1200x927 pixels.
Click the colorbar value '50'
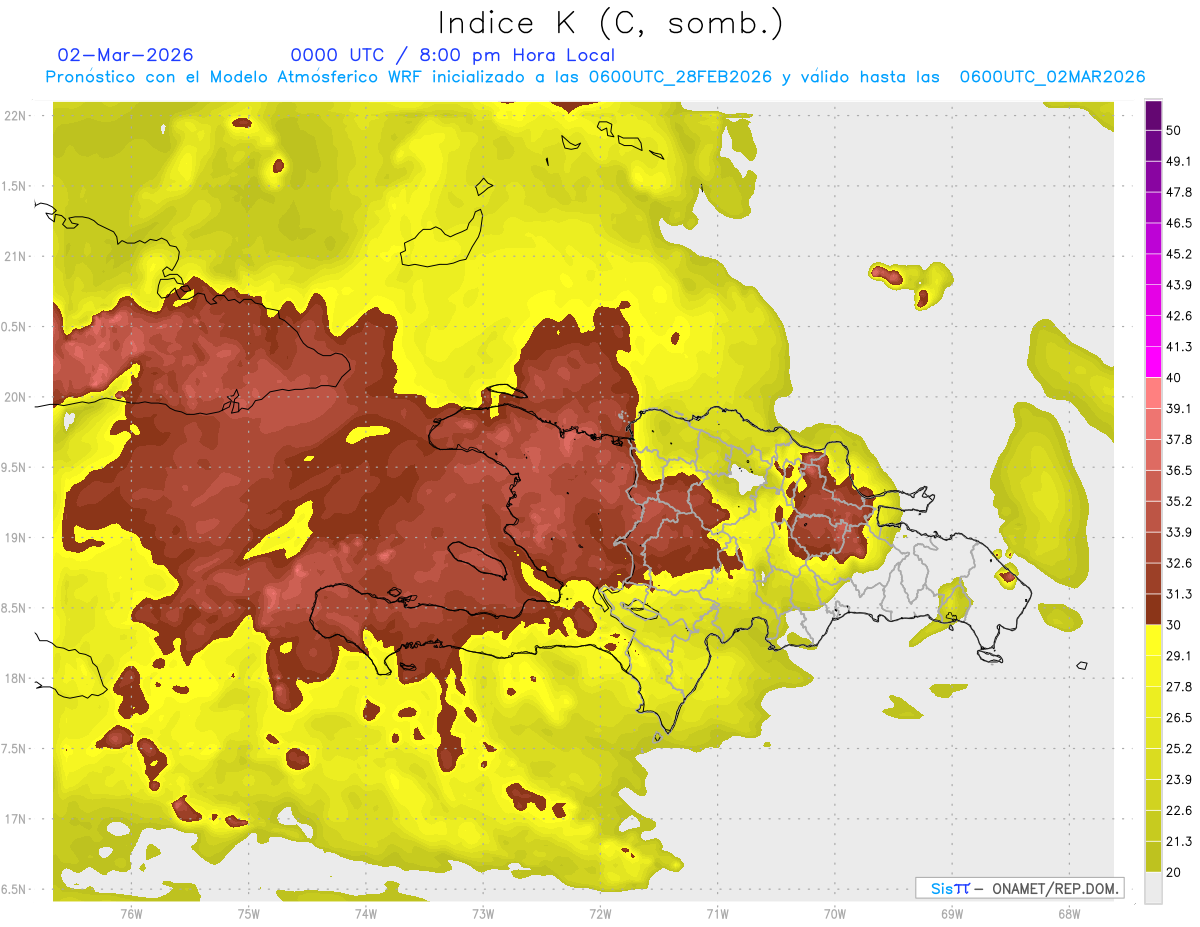point(1174,130)
